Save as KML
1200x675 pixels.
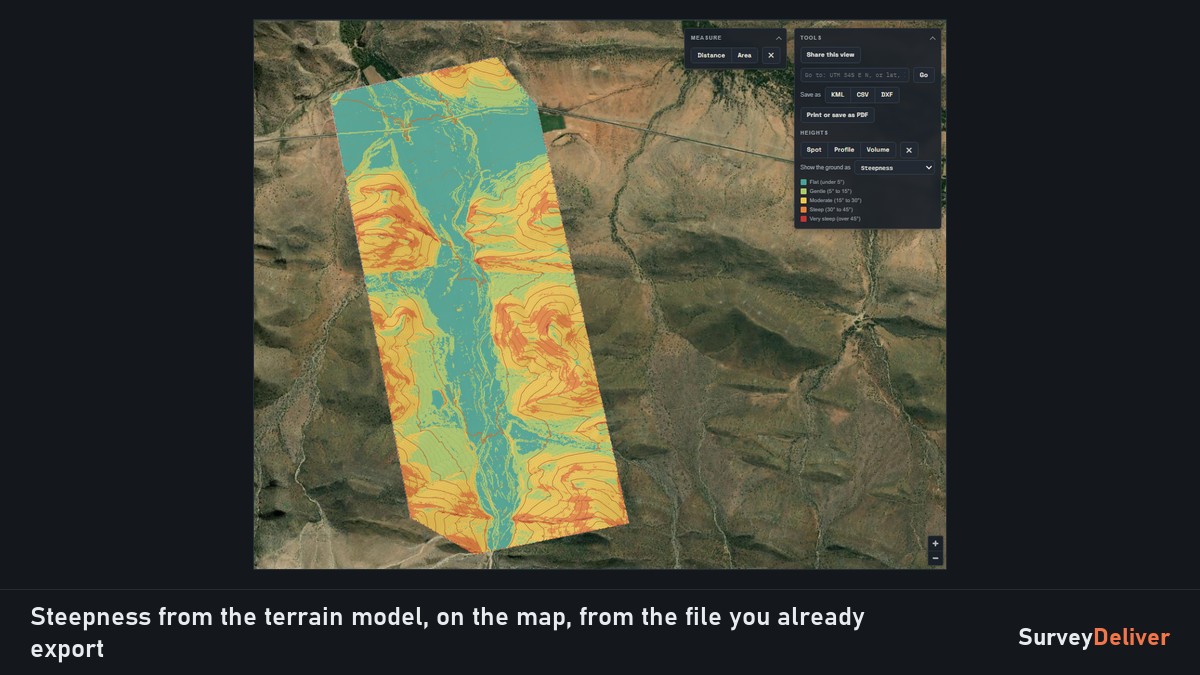pos(838,95)
